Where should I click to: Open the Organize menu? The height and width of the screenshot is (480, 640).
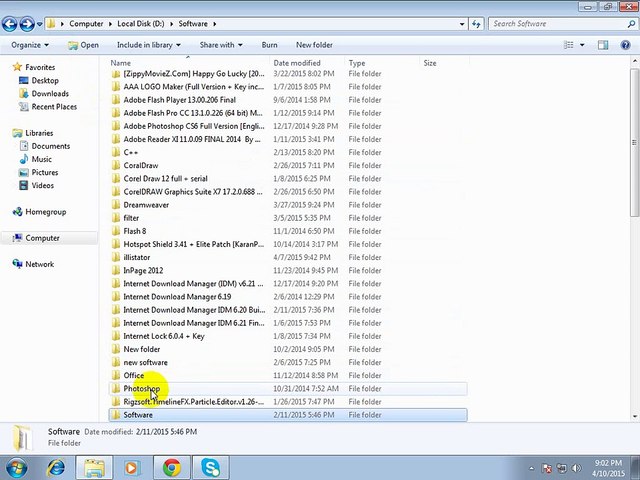pyautogui.click(x=30, y=45)
